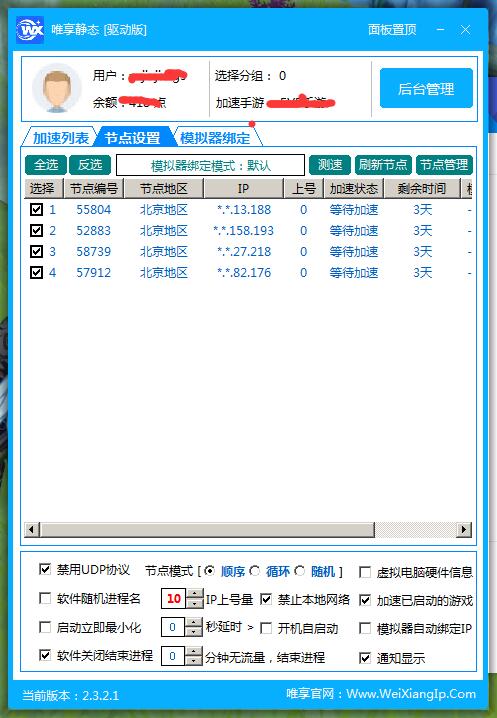The width and height of the screenshot is (497, 718).
Task: Click the 模拟器绑定模式：默认 mode field
Action: pyautogui.click(x=210, y=165)
